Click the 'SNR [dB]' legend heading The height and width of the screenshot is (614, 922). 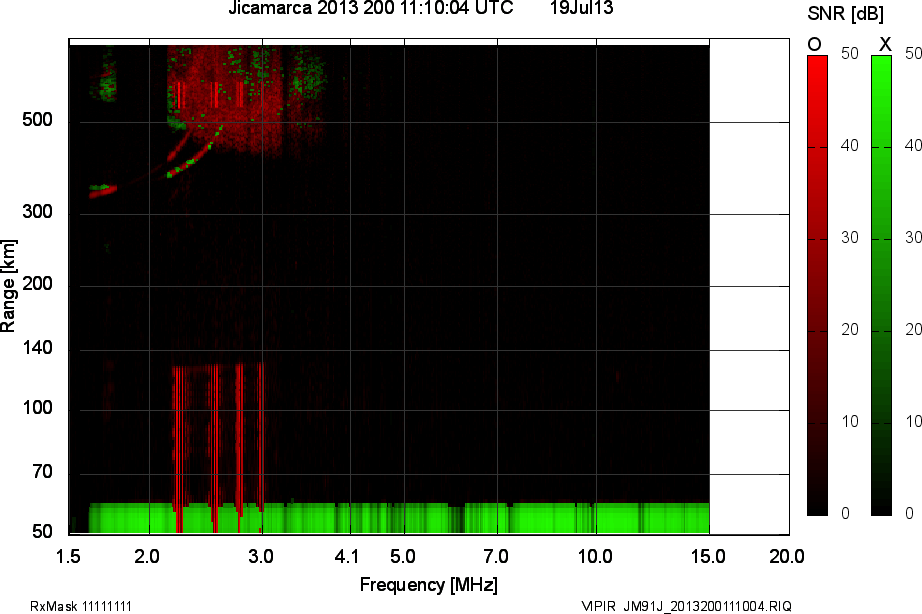pos(845,13)
